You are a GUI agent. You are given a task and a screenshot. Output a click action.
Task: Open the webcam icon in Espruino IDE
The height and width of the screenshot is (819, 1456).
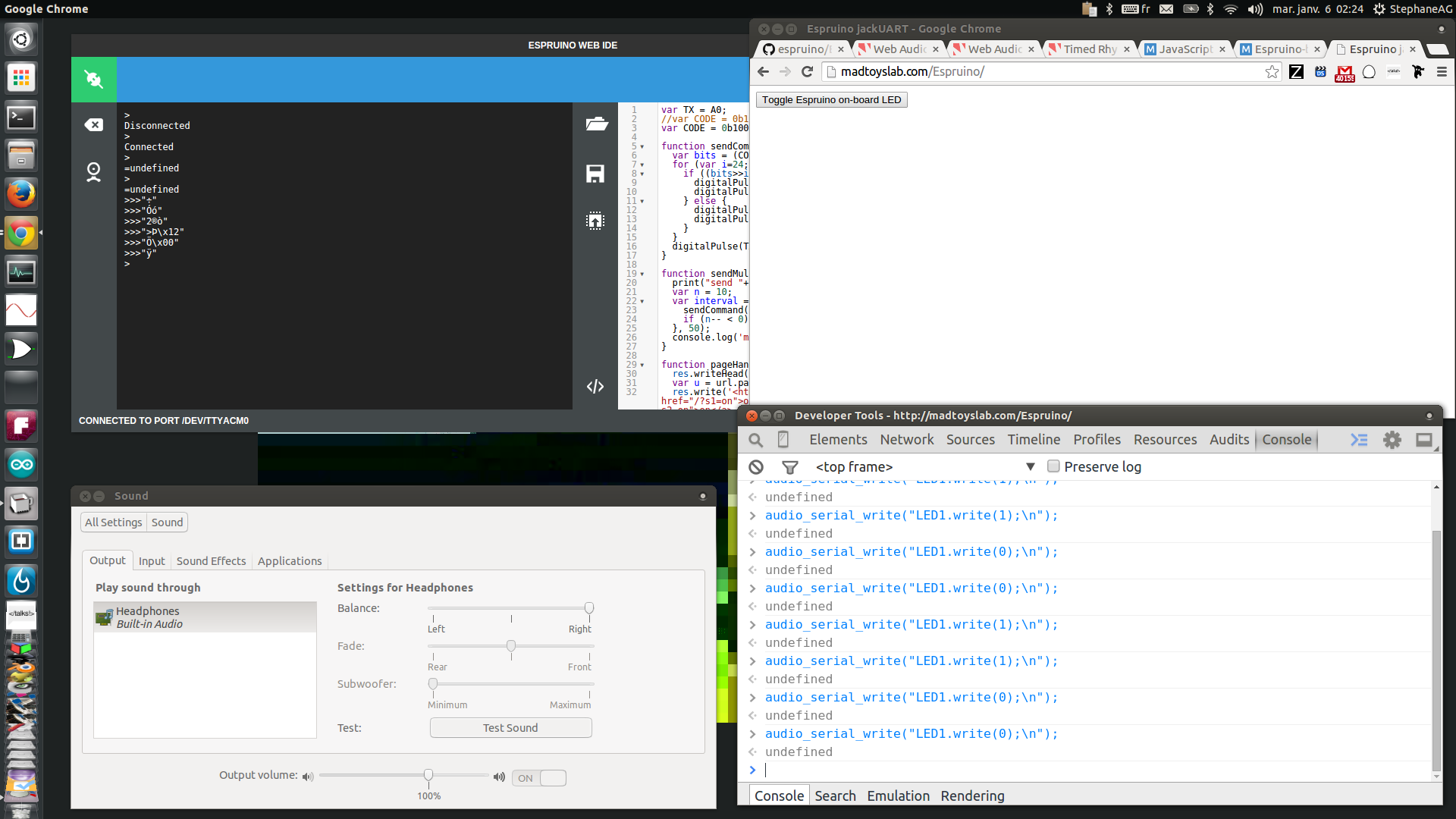pos(93,172)
